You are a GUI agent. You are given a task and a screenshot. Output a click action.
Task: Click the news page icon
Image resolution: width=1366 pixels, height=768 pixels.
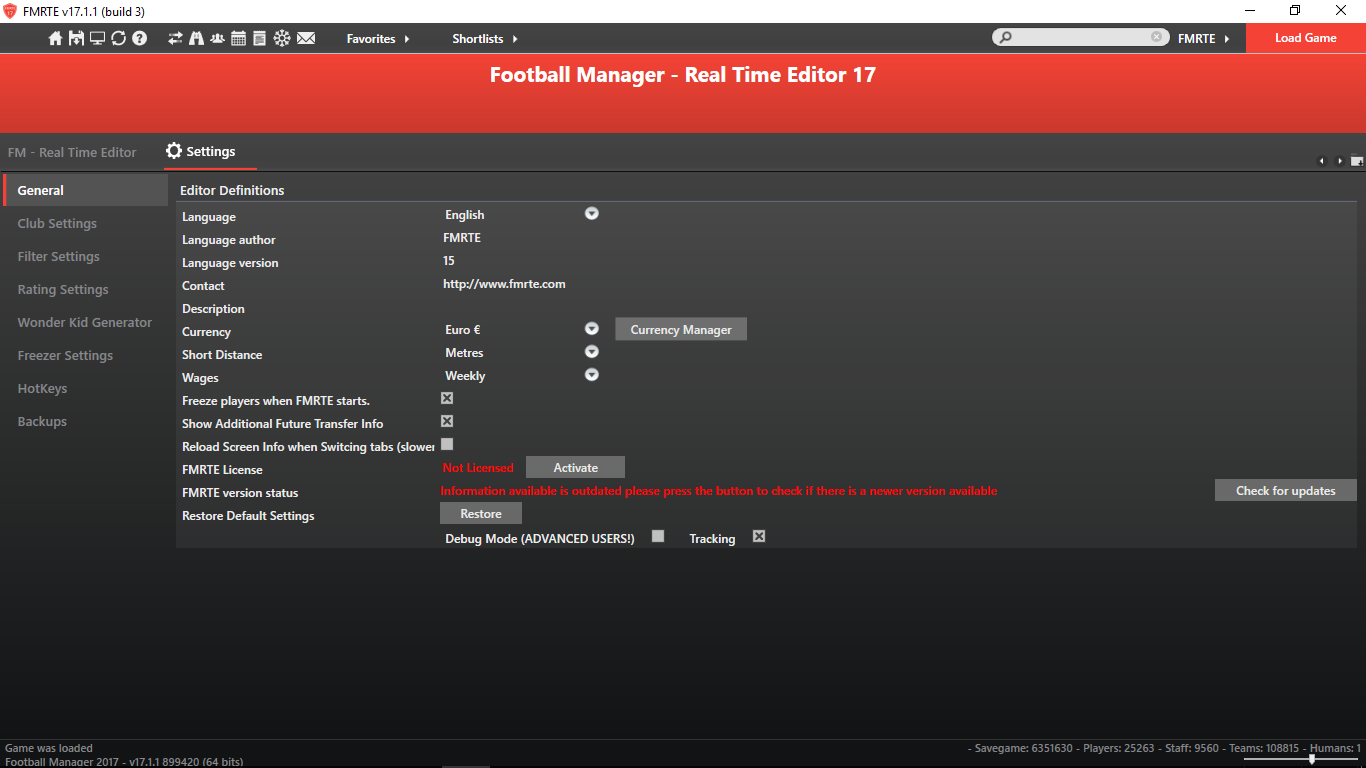tap(259, 38)
